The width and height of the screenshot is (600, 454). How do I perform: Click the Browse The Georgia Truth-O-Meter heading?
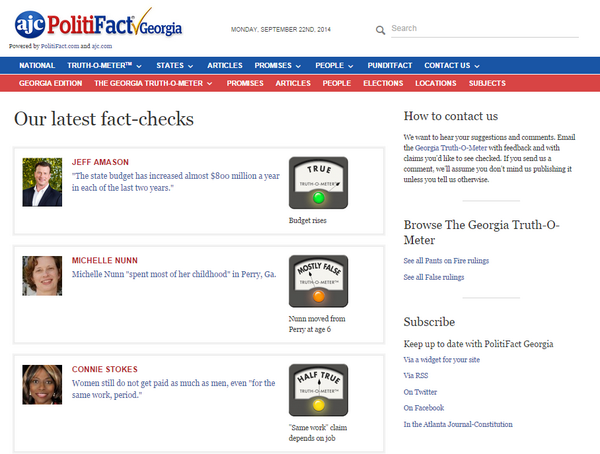pos(481,232)
